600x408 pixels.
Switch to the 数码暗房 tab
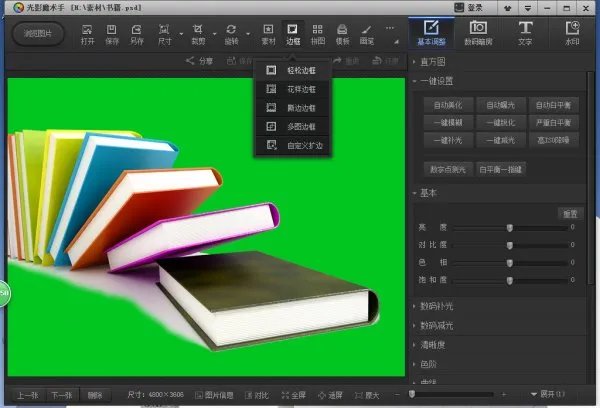point(479,31)
